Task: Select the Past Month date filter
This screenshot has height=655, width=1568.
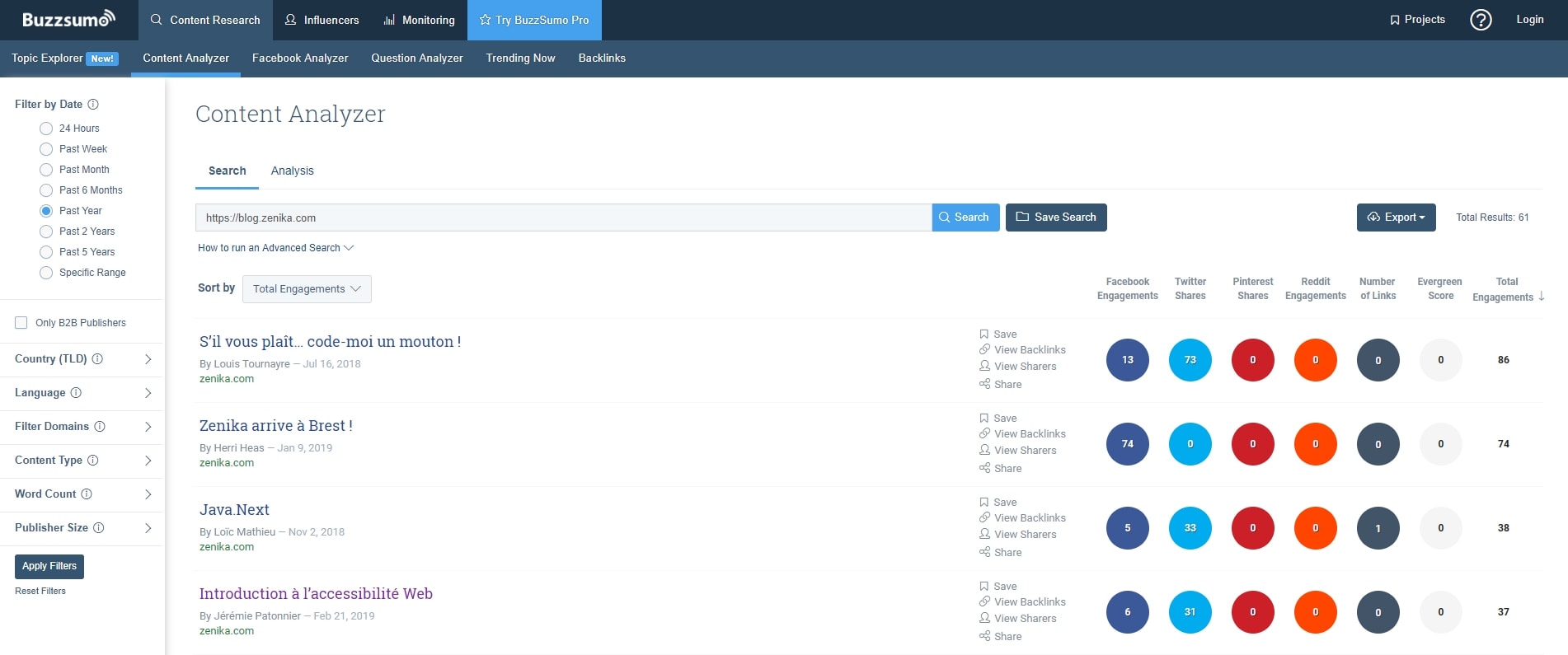Action: [x=46, y=170]
